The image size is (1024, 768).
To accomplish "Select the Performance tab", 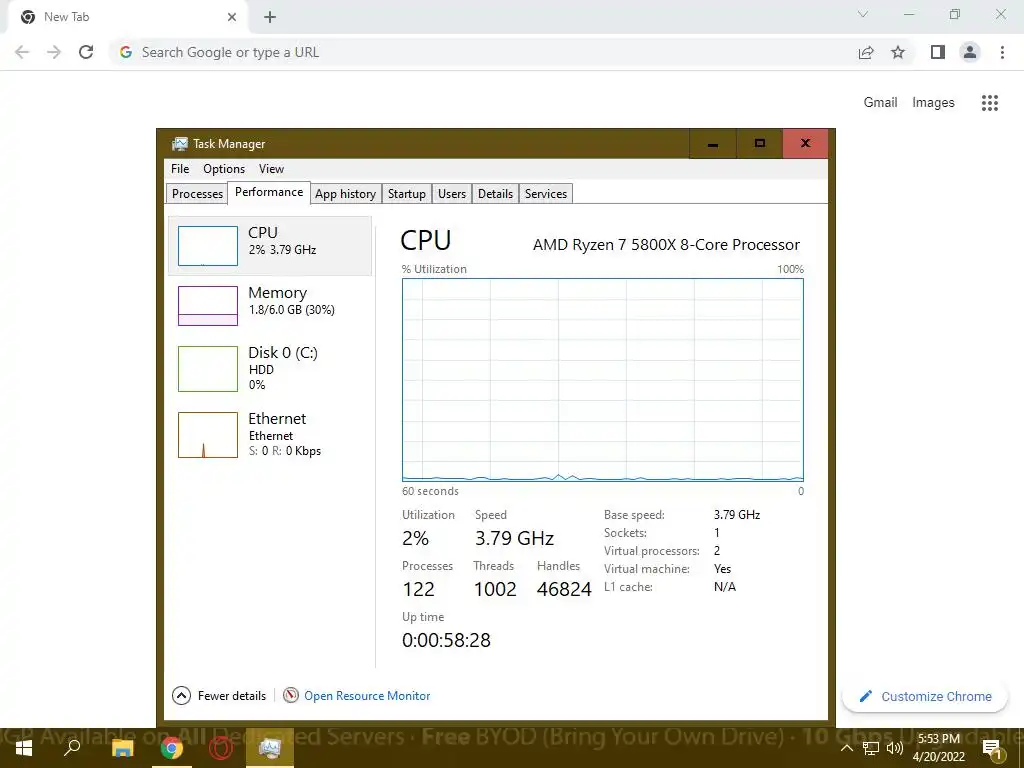I will [x=269, y=192].
